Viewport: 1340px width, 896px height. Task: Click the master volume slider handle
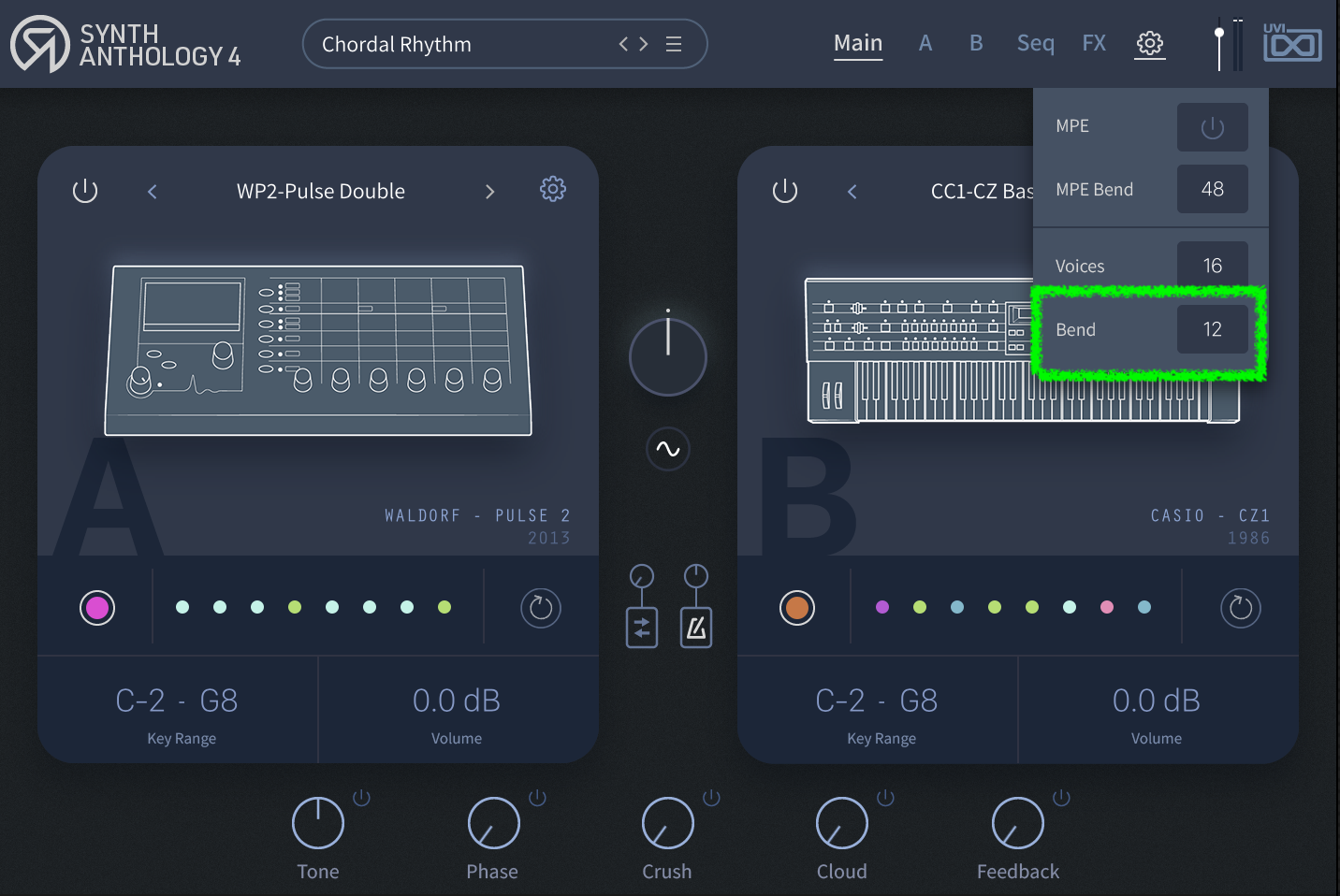pyautogui.click(x=1218, y=34)
